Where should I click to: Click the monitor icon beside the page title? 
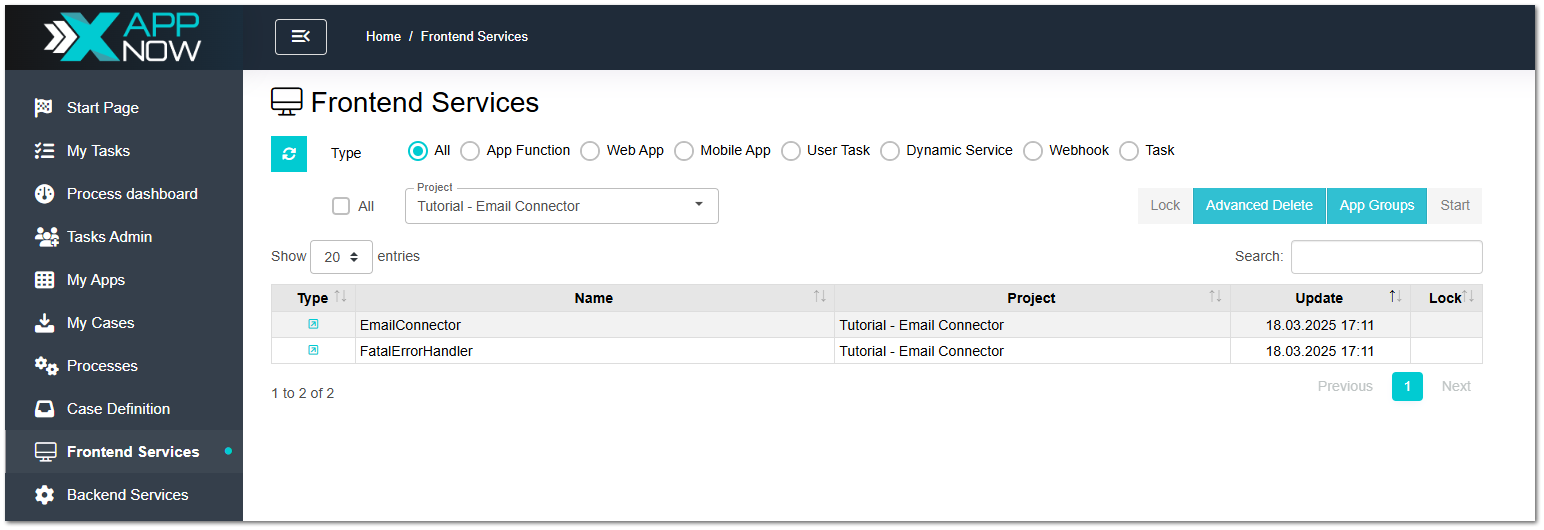pos(287,102)
